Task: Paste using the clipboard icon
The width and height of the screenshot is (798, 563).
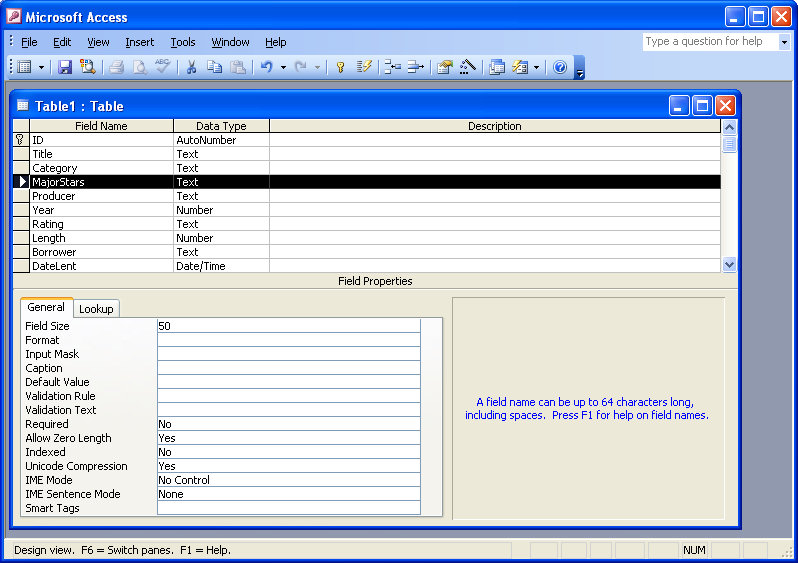Action: pyautogui.click(x=238, y=67)
